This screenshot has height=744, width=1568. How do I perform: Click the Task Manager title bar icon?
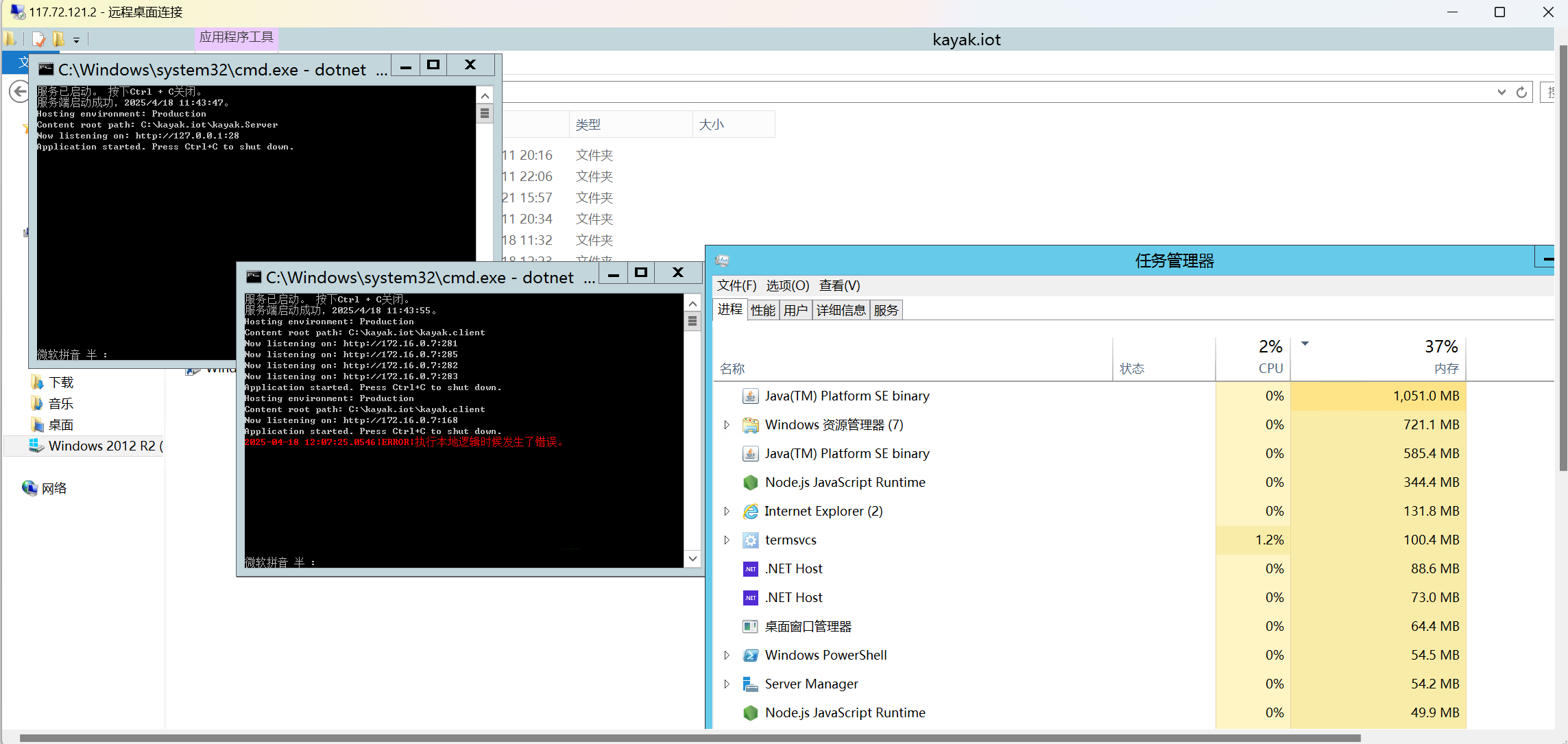click(722, 261)
